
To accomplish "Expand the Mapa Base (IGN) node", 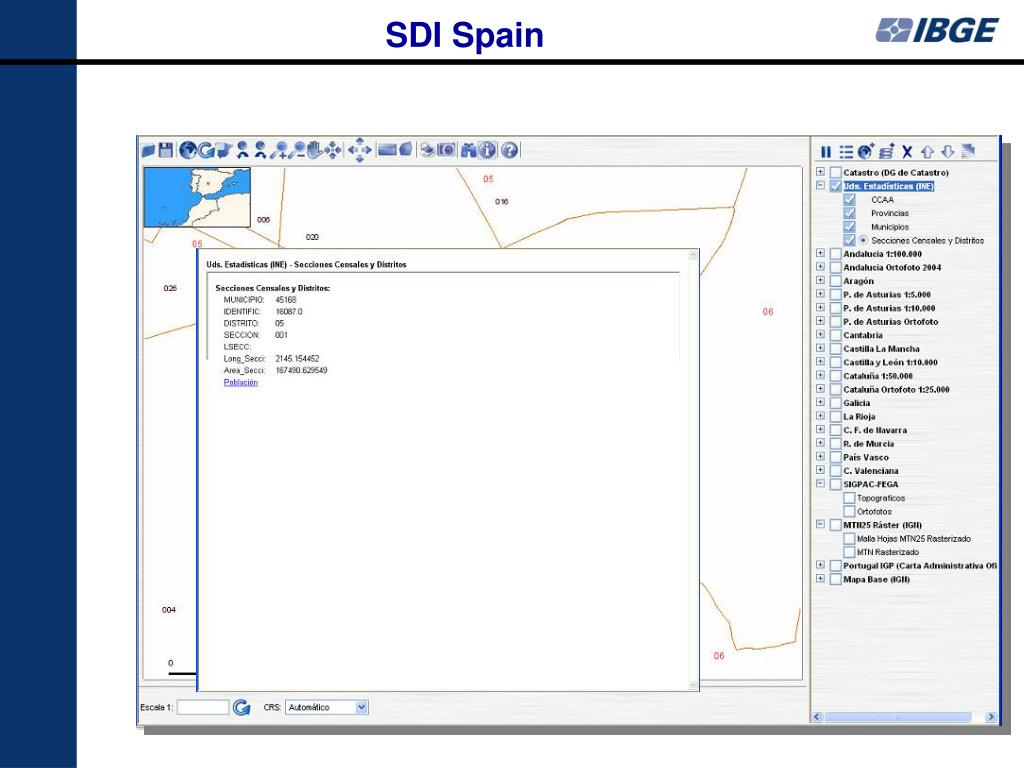I will click(820, 579).
